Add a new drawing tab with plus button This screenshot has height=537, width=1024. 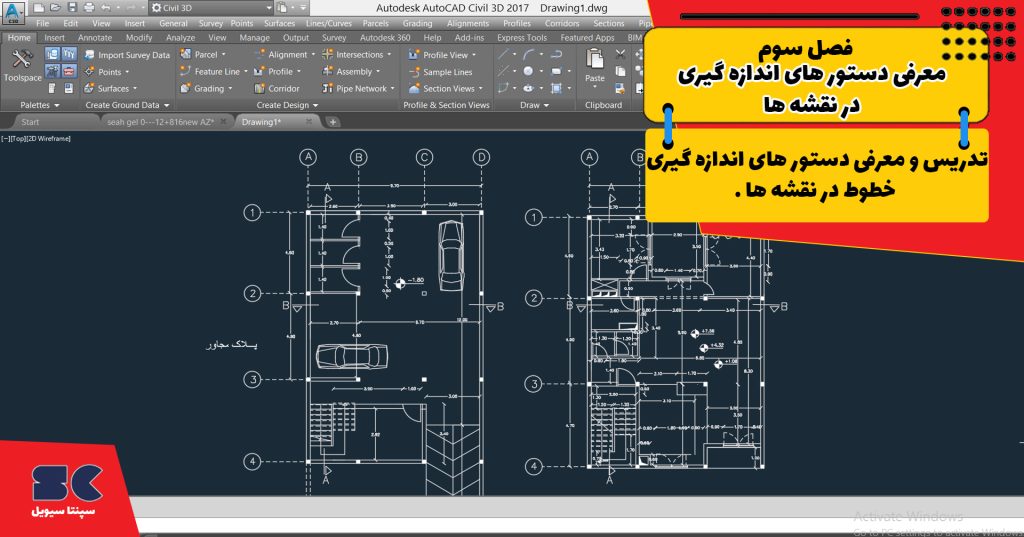[x=332, y=122]
